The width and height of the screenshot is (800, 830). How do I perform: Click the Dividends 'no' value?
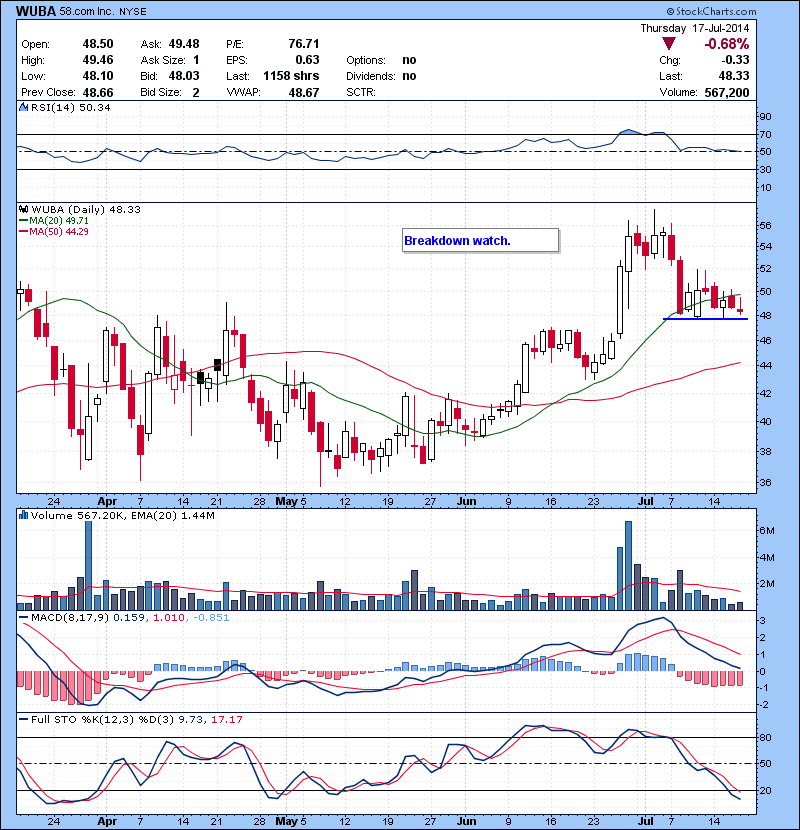(409, 76)
